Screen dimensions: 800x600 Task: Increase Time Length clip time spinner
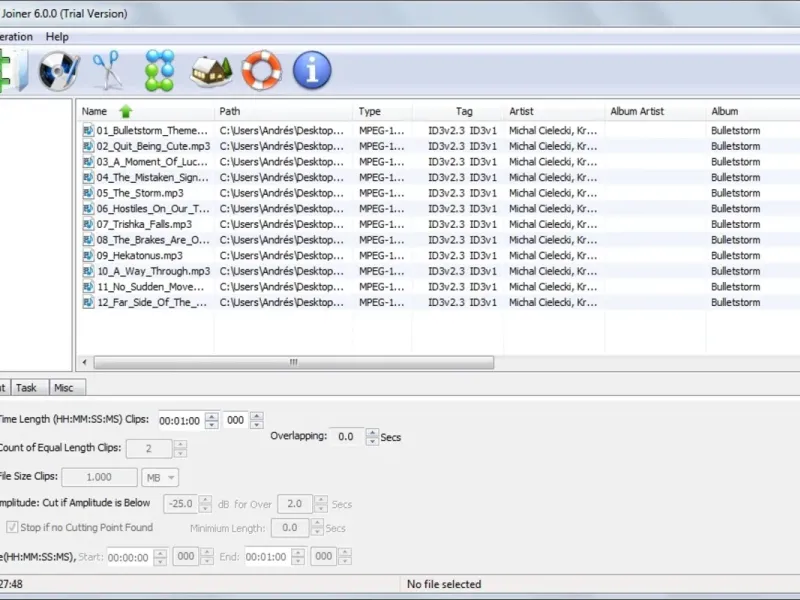[212, 420]
